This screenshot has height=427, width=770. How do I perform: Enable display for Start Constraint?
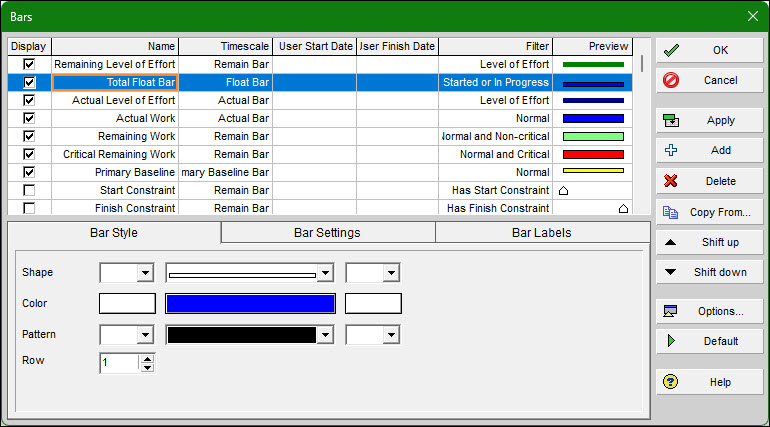pyautogui.click(x=29, y=190)
